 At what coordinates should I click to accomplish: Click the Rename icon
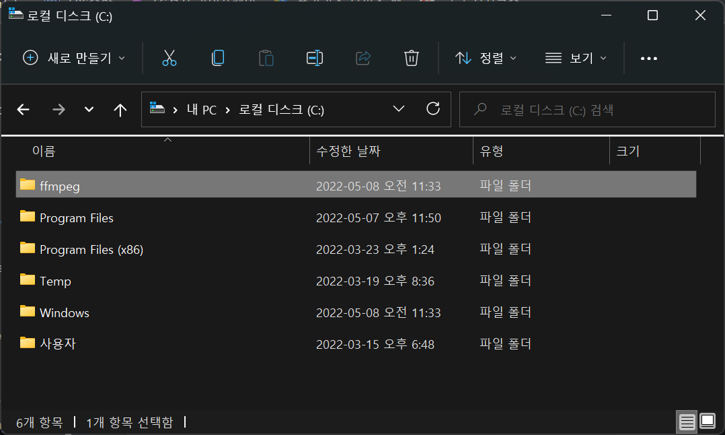click(314, 58)
